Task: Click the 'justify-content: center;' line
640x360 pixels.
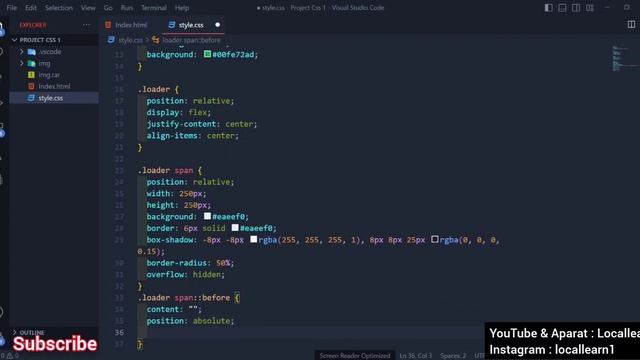Action: pyautogui.click(x=202, y=124)
